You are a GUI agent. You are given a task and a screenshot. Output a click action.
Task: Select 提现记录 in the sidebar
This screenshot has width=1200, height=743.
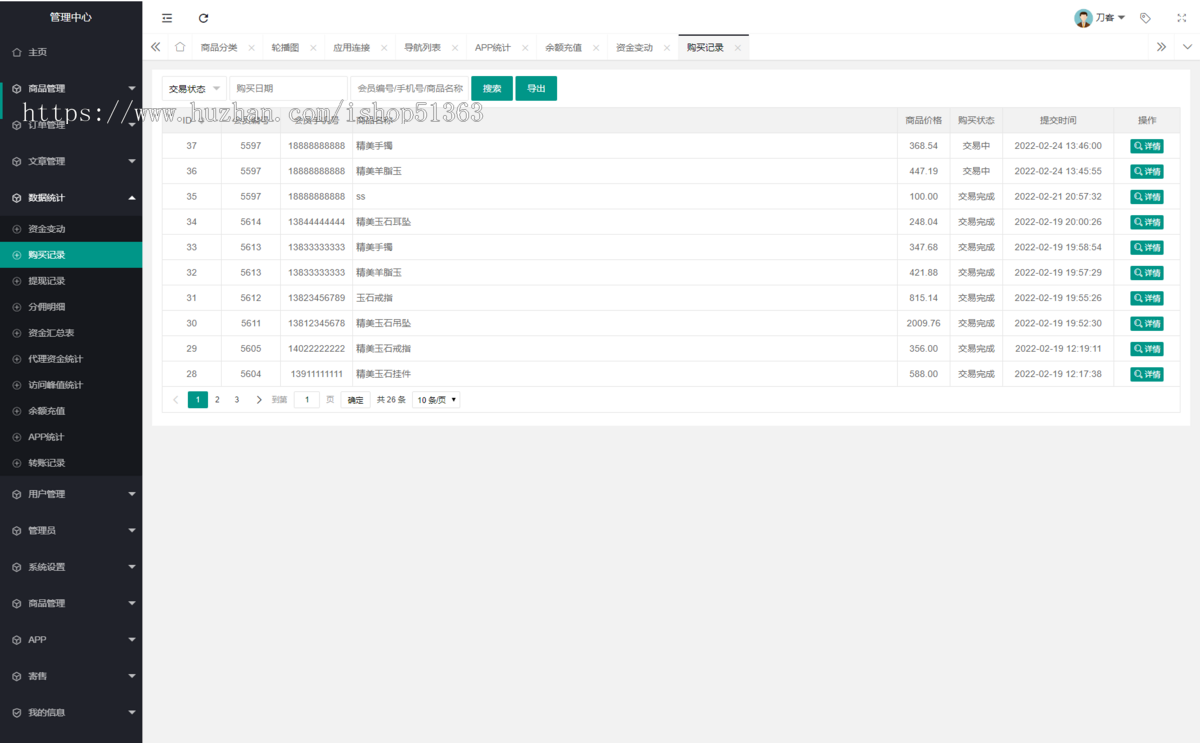coord(47,281)
